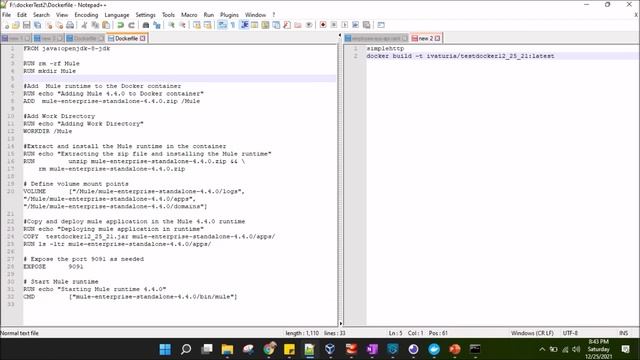Play back the recorded macro icon
The height and width of the screenshot is (360, 640).
click(x=345, y=25)
